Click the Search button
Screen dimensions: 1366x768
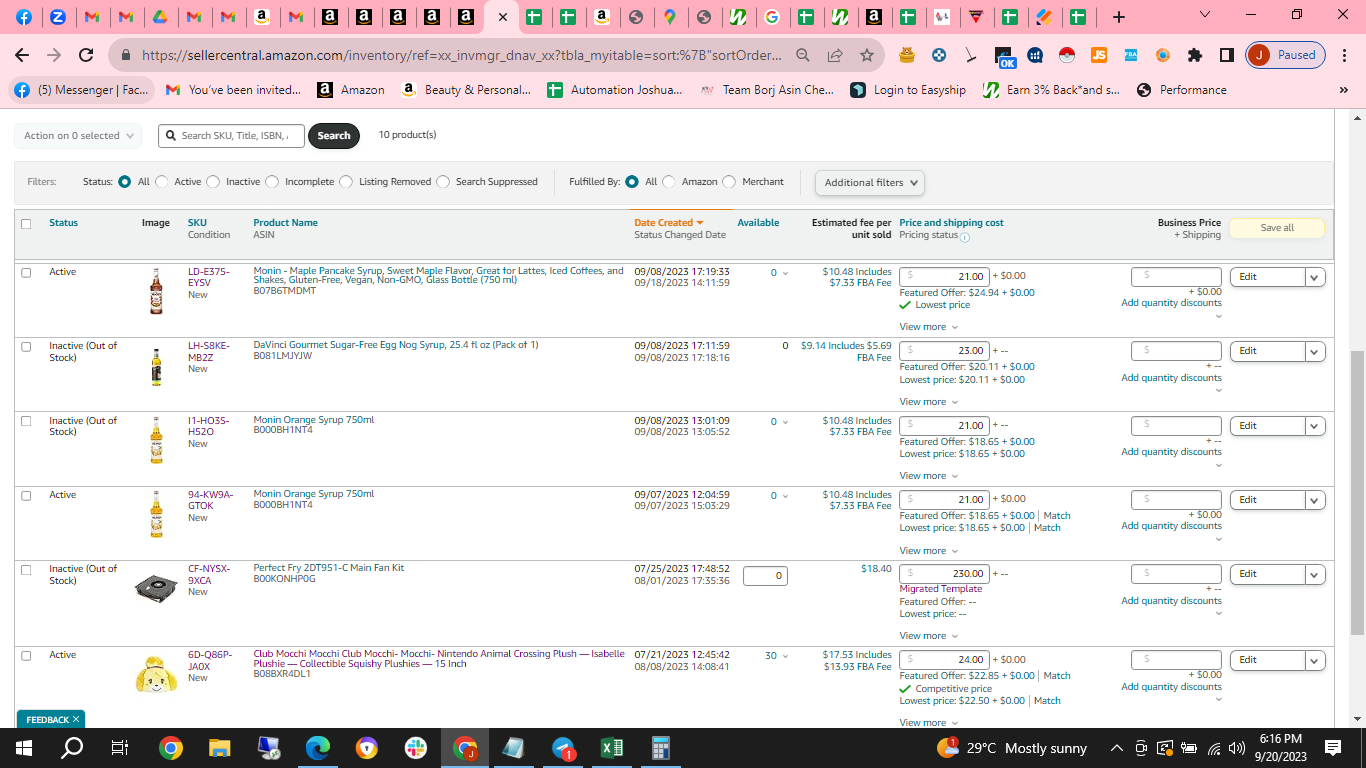[x=334, y=136]
